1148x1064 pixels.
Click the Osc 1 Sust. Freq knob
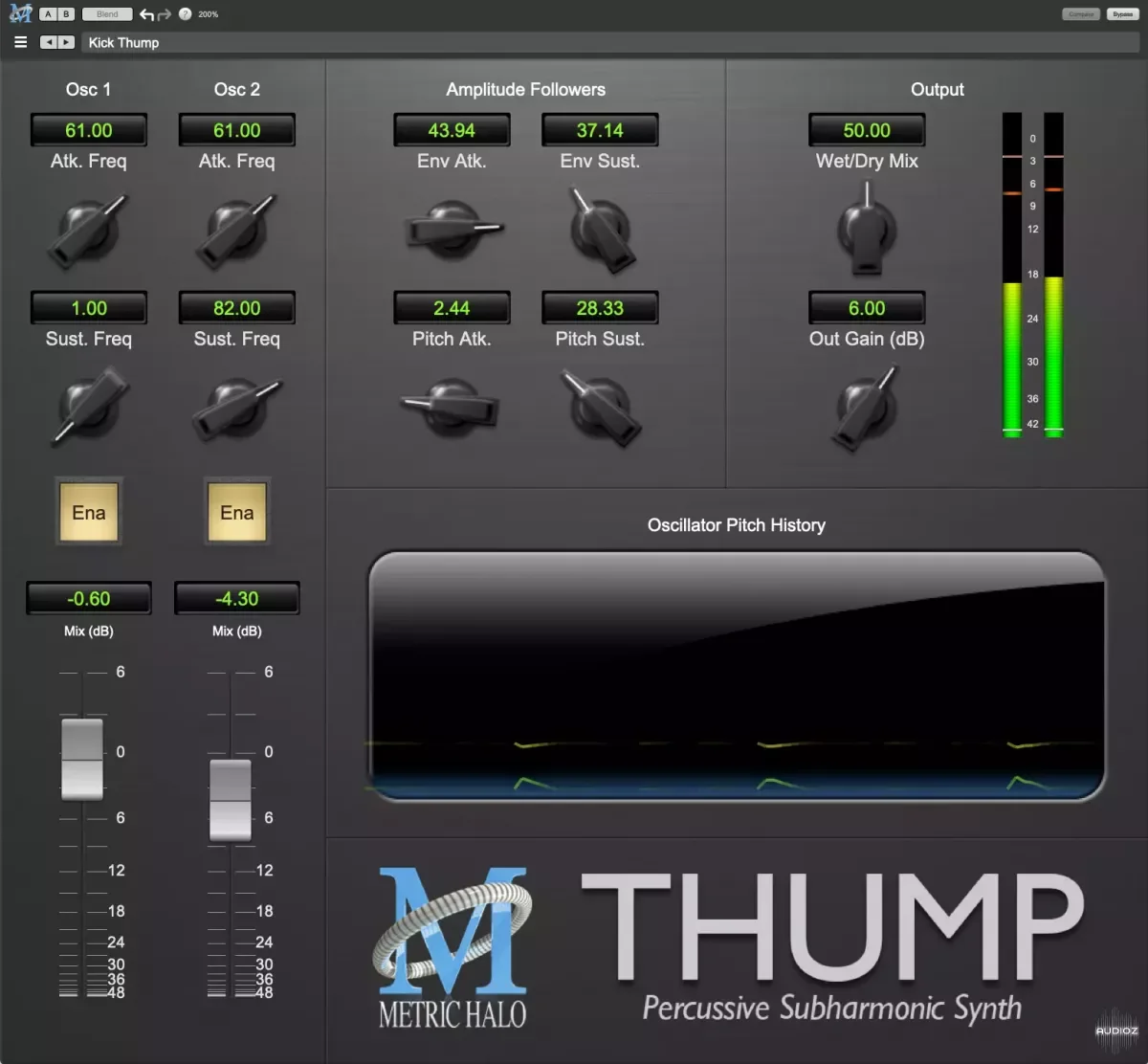tap(89, 408)
